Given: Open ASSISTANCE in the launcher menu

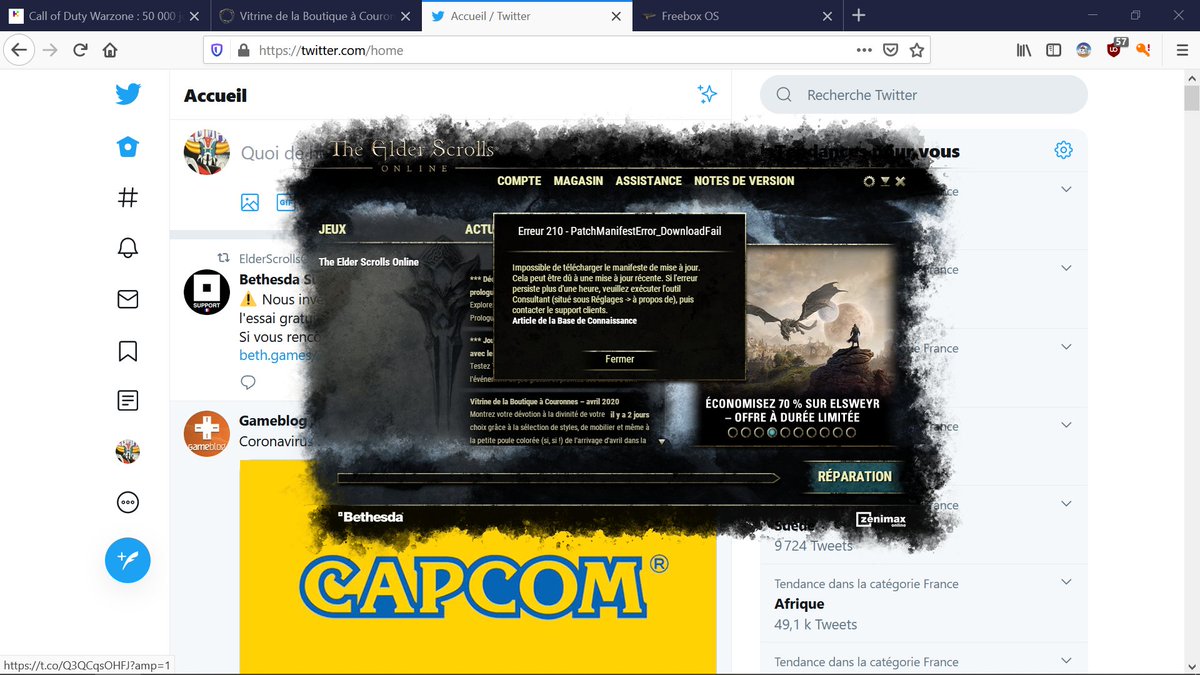Looking at the screenshot, I should click(x=649, y=181).
